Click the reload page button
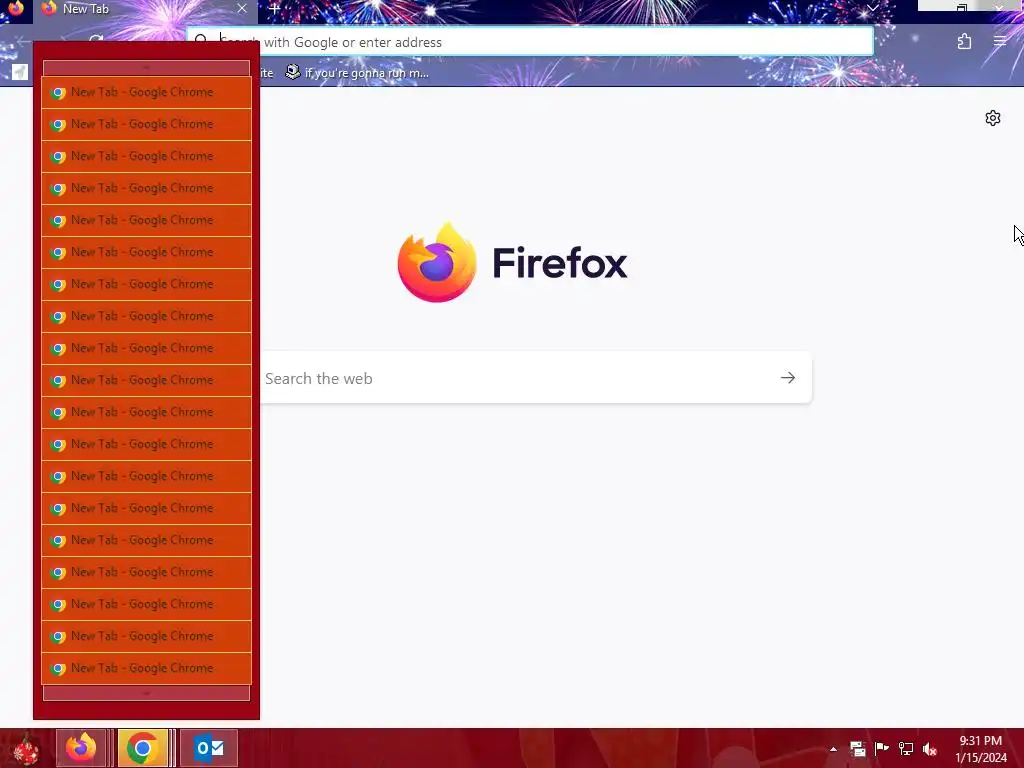This screenshot has width=1024, height=768. [96, 40]
